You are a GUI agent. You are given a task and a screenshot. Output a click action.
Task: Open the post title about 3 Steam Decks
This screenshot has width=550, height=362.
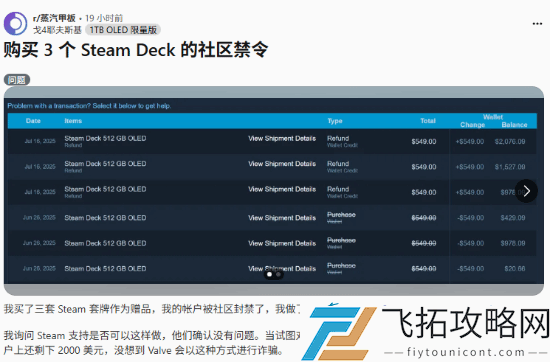[x=136, y=50]
